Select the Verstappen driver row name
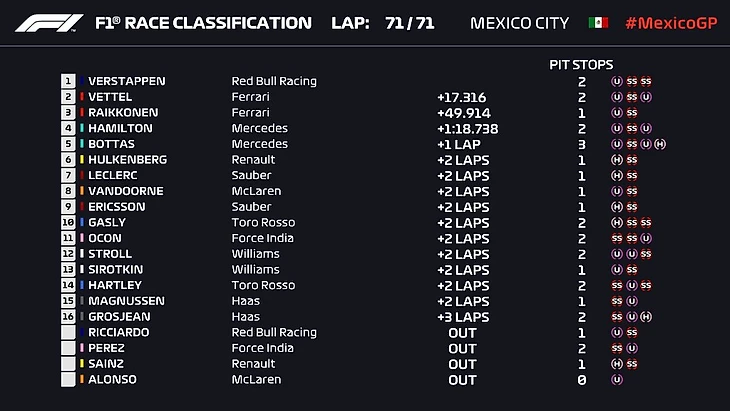Image resolution: width=730 pixels, height=411 pixels. pyautogui.click(x=126, y=81)
